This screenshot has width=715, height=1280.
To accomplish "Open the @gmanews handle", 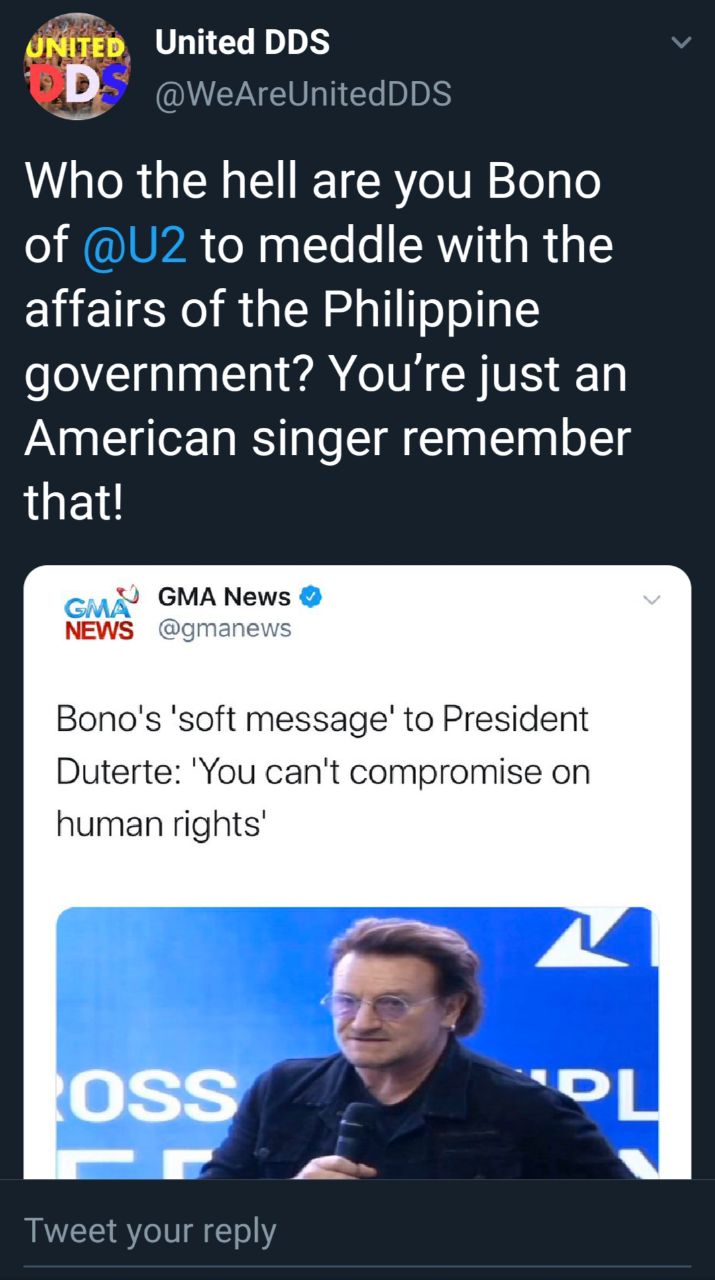I will (225, 629).
